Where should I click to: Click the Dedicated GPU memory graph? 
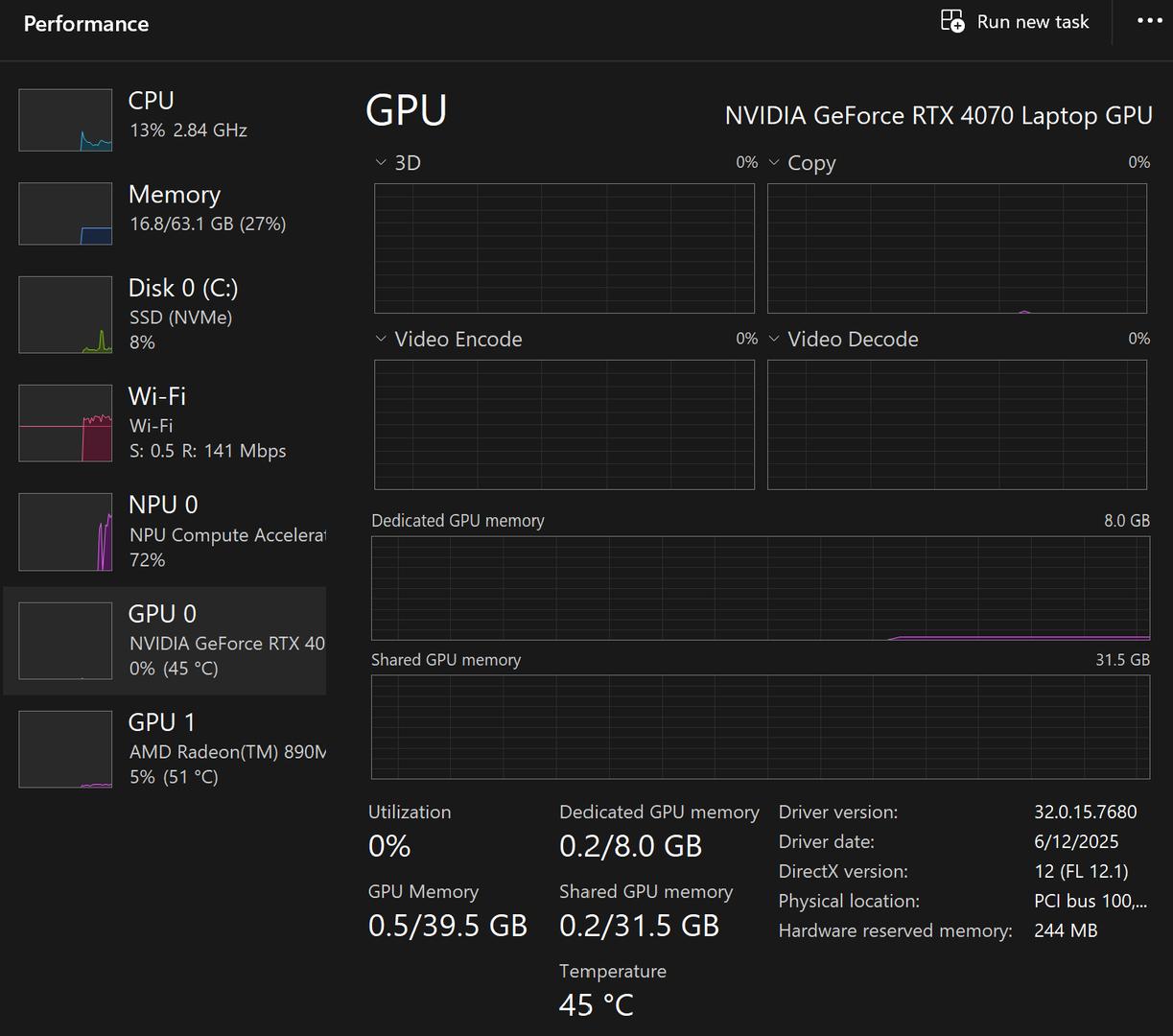tap(760, 588)
